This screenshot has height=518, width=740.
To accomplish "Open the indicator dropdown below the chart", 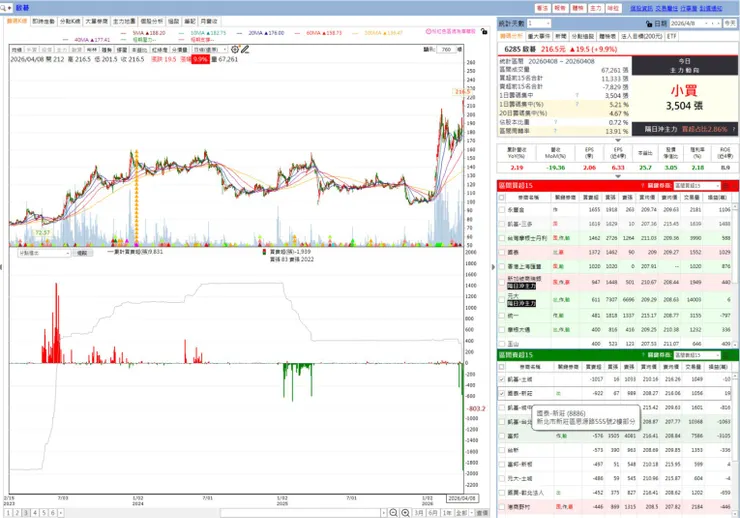I will (44, 253).
